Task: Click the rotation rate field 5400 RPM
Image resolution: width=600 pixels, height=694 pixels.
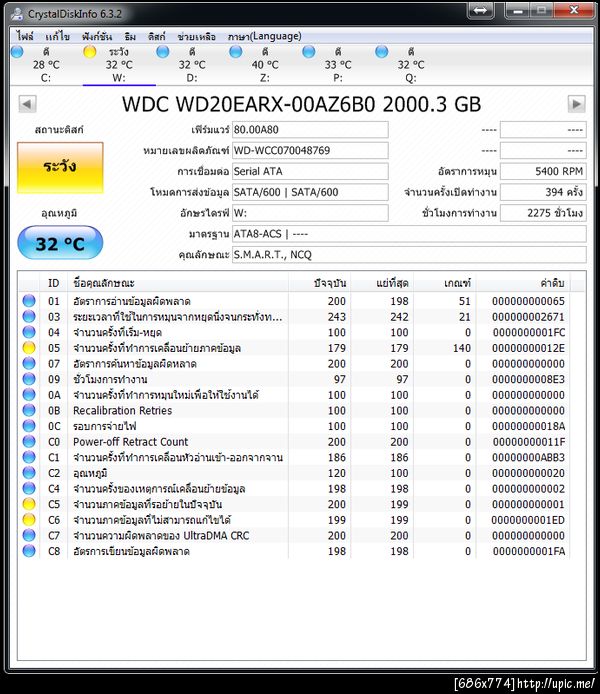Action: [543, 172]
